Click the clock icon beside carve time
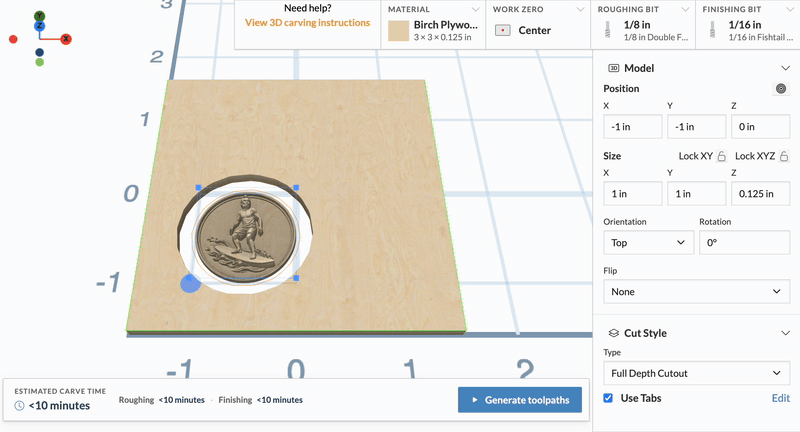The width and height of the screenshot is (800, 432). (19, 406)
